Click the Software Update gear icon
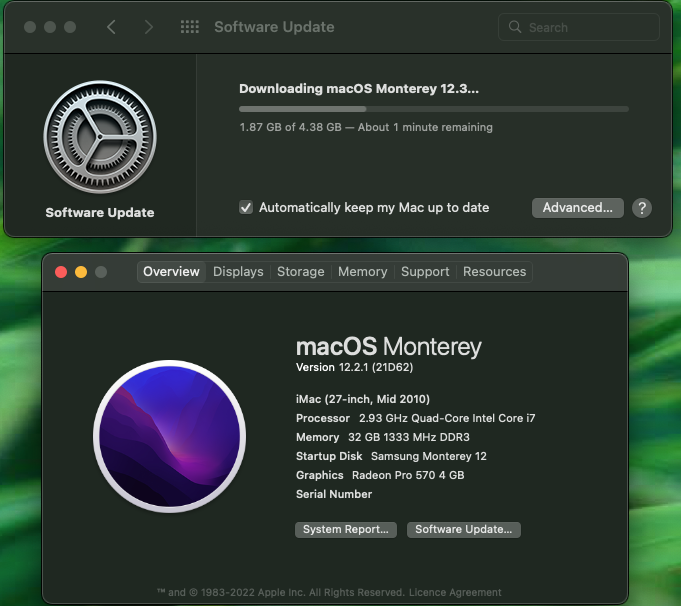Image resolution: width=681 pixels, height=606 pixels. 100,137
